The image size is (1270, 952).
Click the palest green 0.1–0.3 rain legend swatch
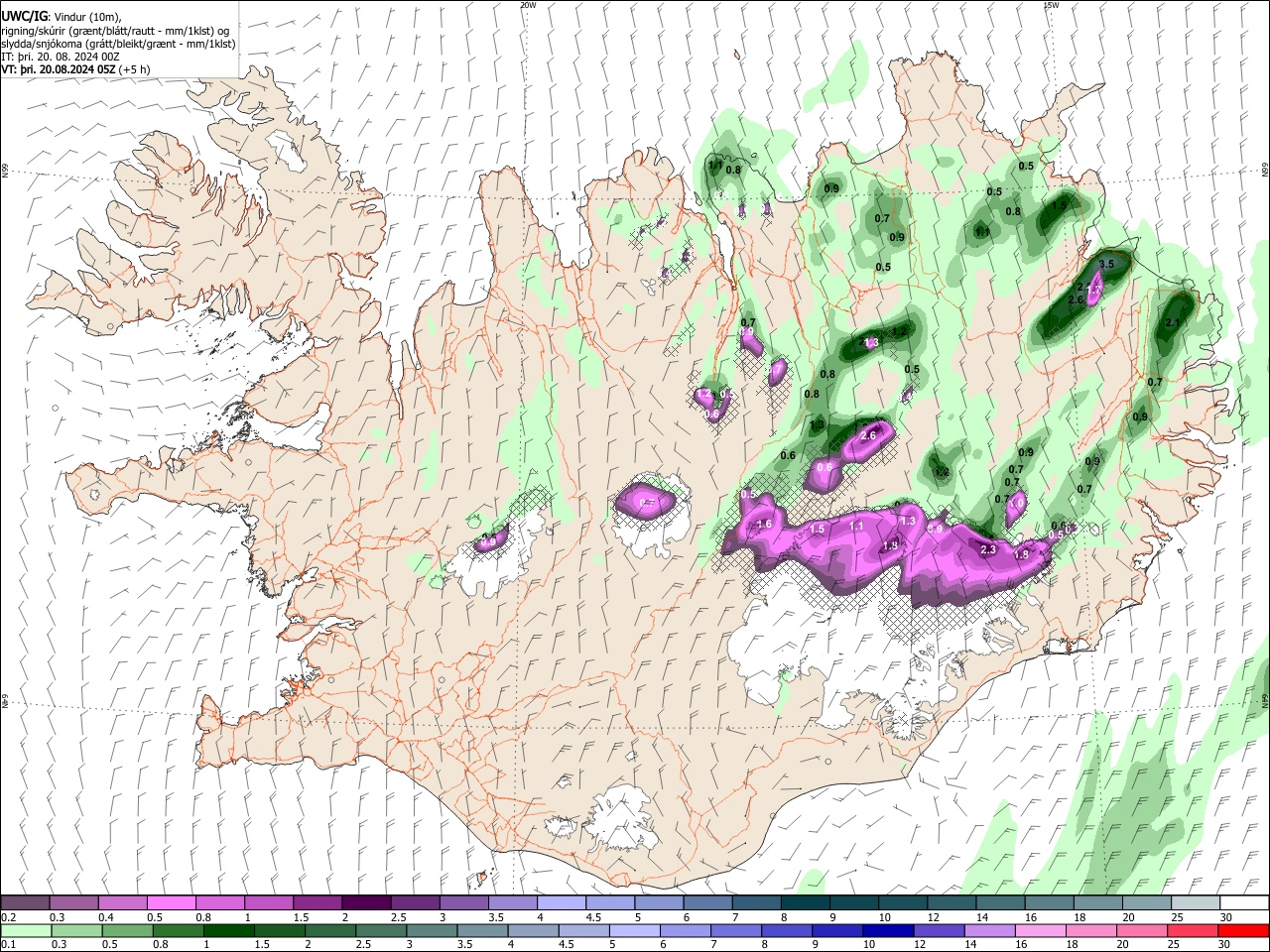tap(26, 930)
